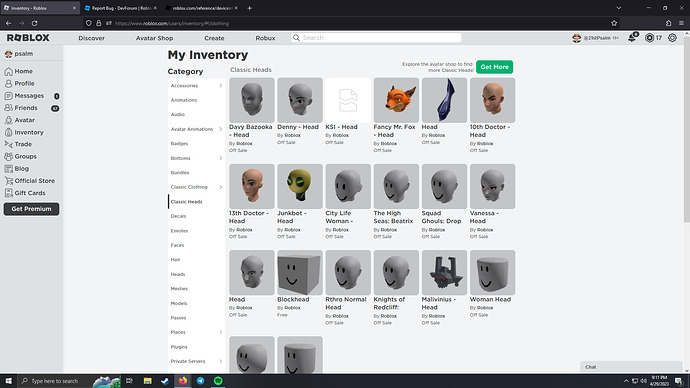Click the search magnifier icon
Viewport: 690px width, 388px height.
click(297, 38)
